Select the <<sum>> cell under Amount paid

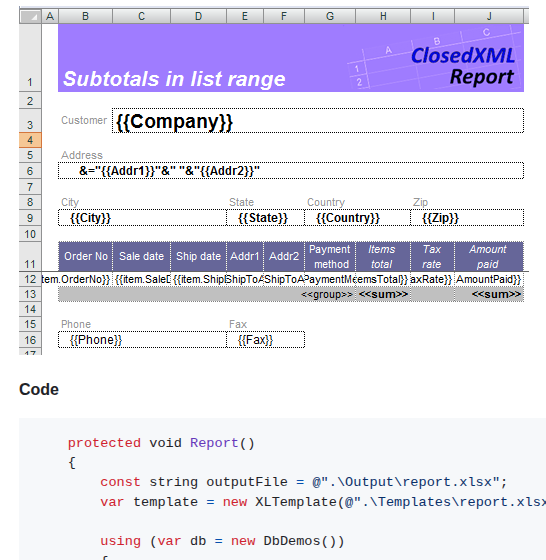coord(489,294)
